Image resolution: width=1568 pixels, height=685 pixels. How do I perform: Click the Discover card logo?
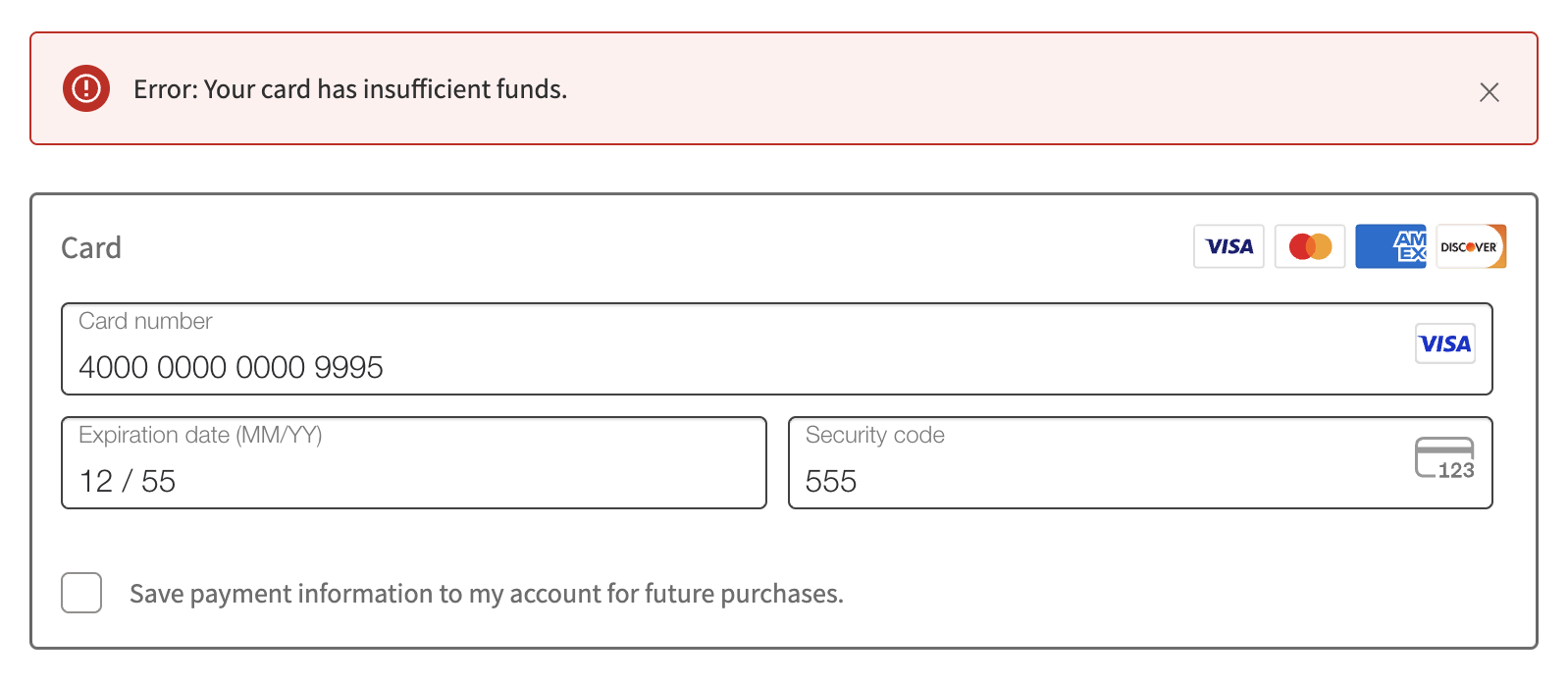pyautogui.click(x=1471, y=246)
